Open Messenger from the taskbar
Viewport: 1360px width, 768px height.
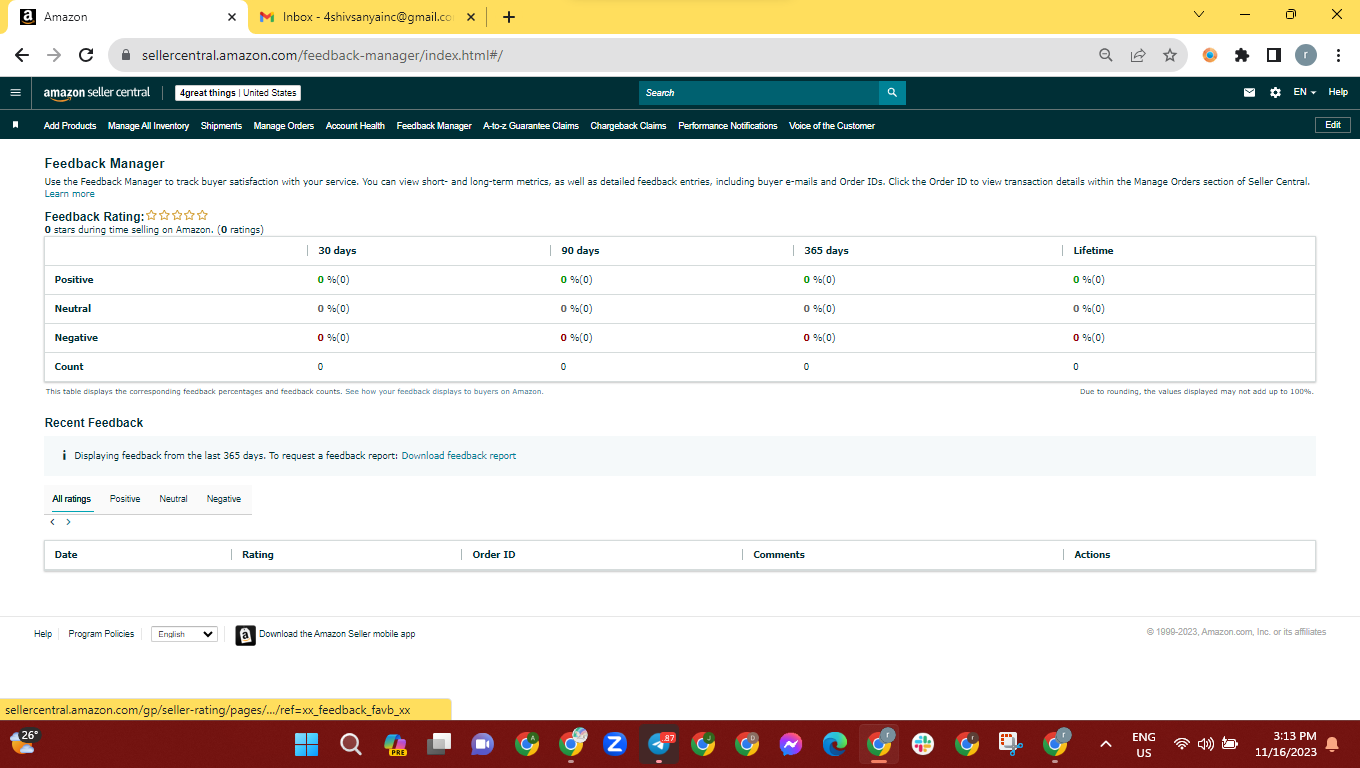[791, 744]
